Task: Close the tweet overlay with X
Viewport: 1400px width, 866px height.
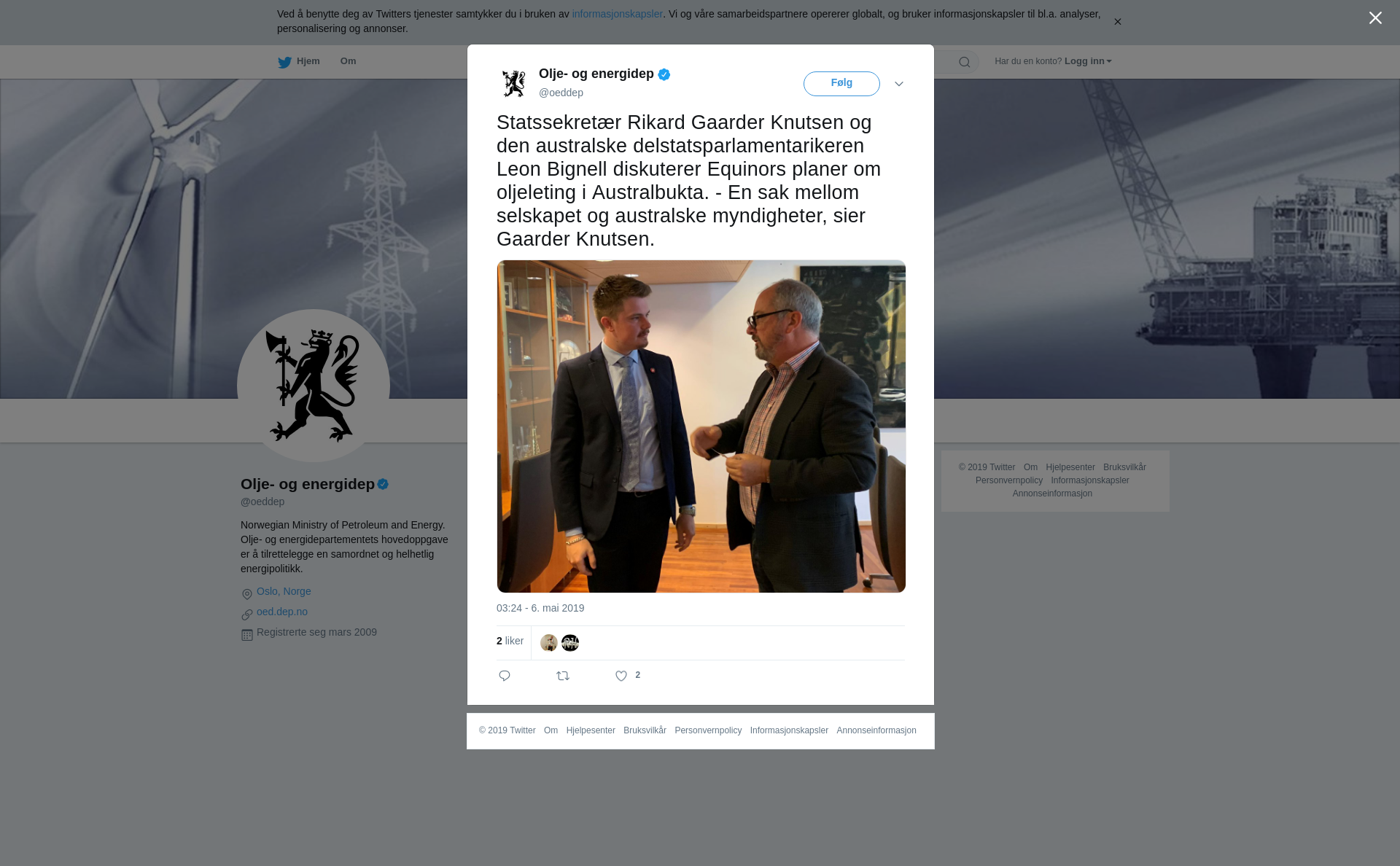Action: click(1375, 18)
